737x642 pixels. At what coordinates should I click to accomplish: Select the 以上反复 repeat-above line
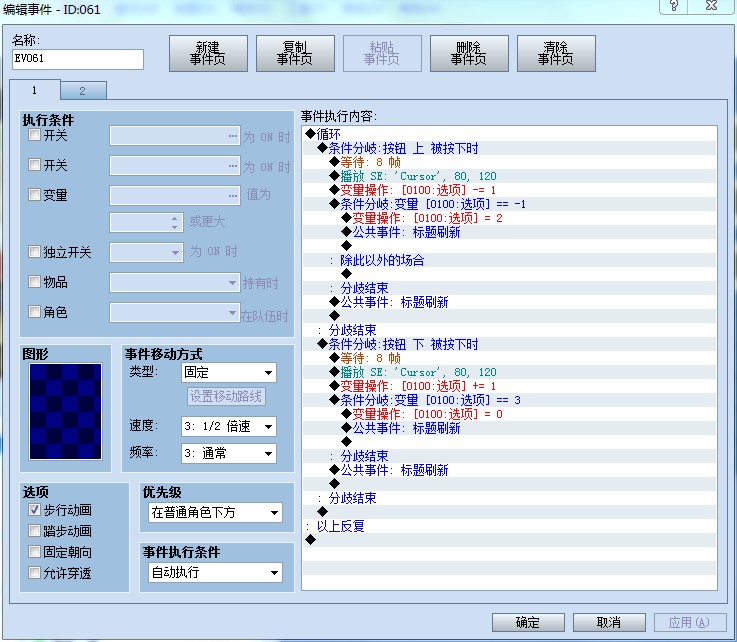pyautogui.click(x=510, y=526)
